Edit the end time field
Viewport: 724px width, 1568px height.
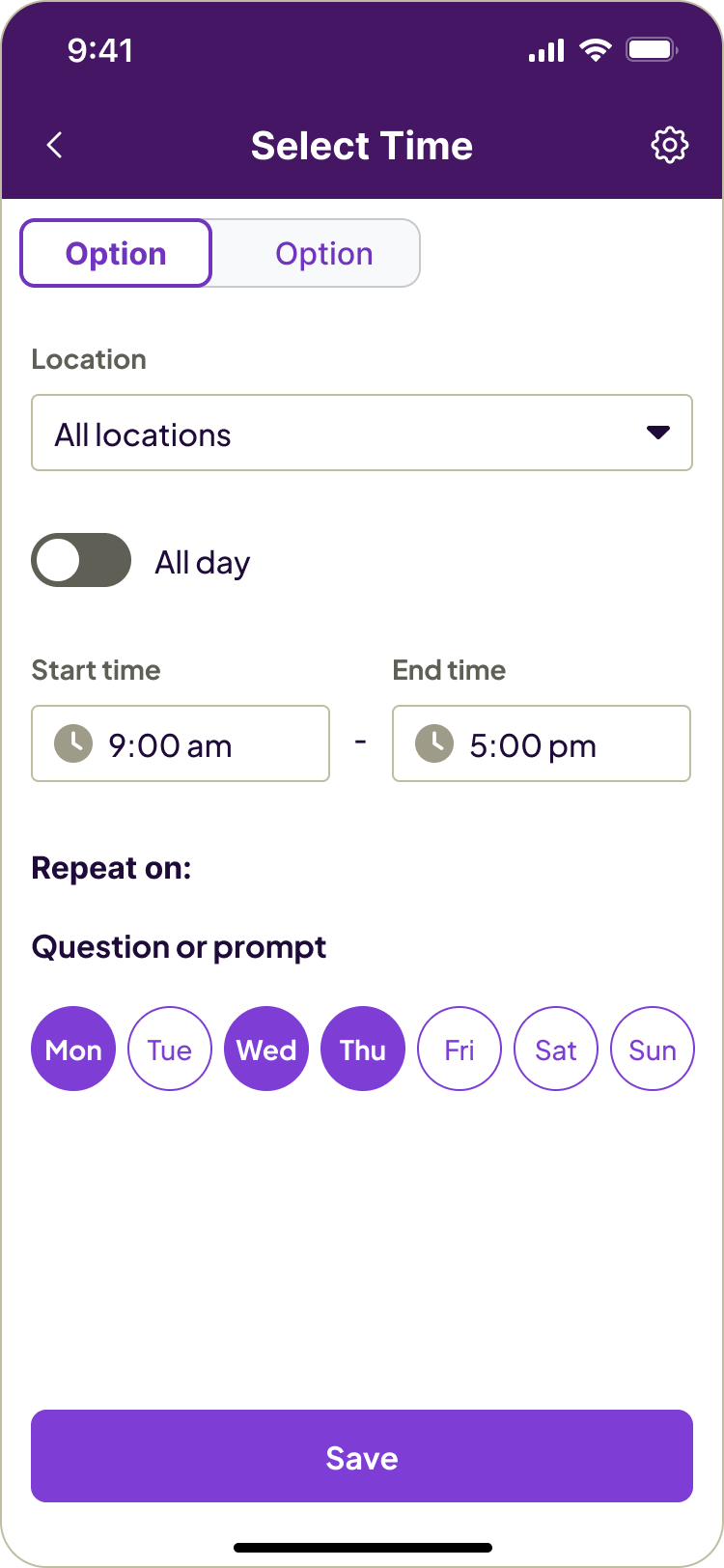click(x=542, y=744)
